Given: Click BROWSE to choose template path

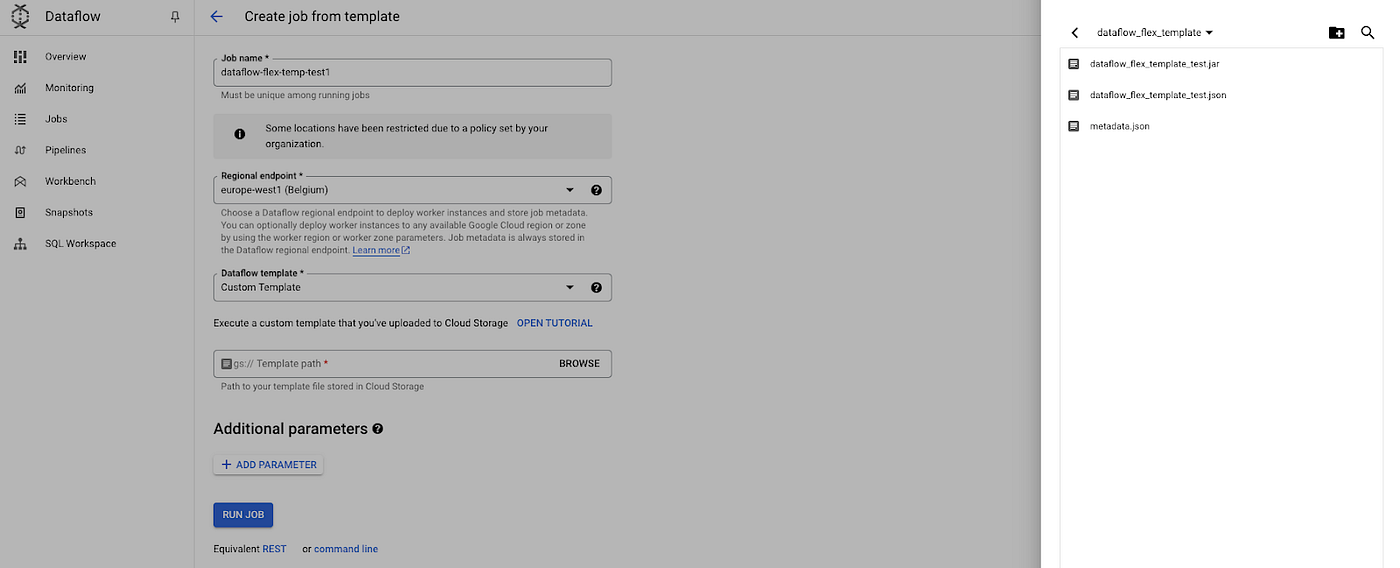Looking at the screenshot, I should pyautogui.click(x=579, y=364).
